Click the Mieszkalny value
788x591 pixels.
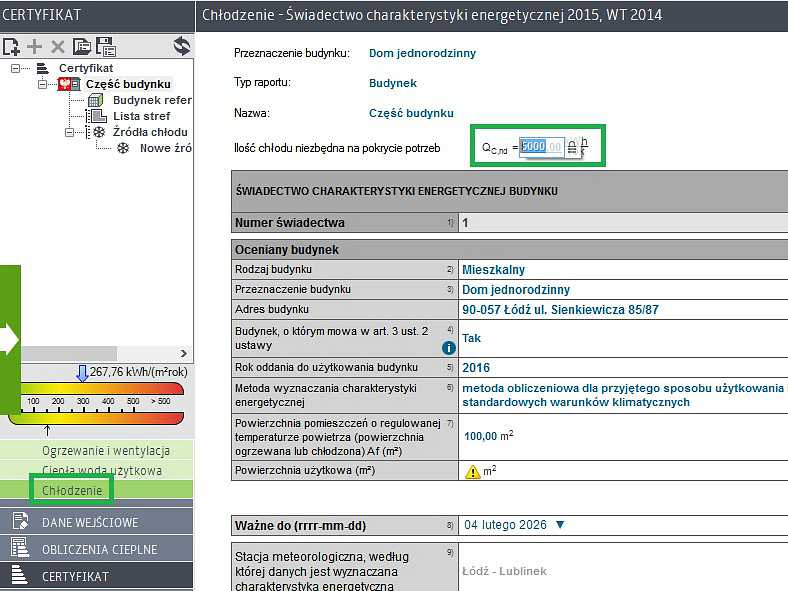pos(494,270)
